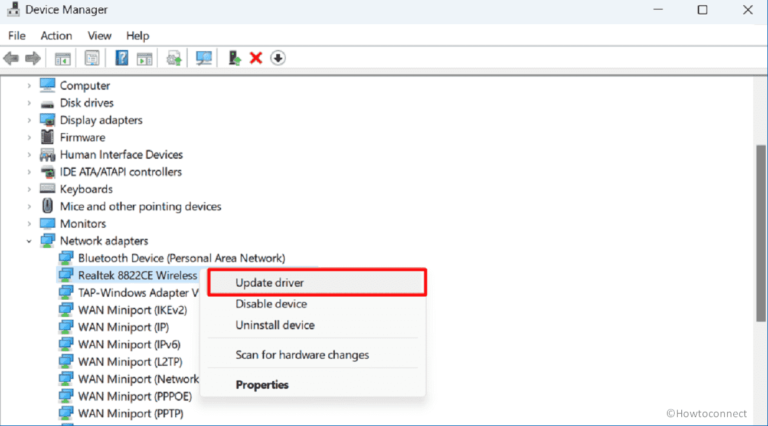Expand Mice and other pointing devices node
Image resolution: width=768 pixels, height=426 pixels.
pos(29,207)
